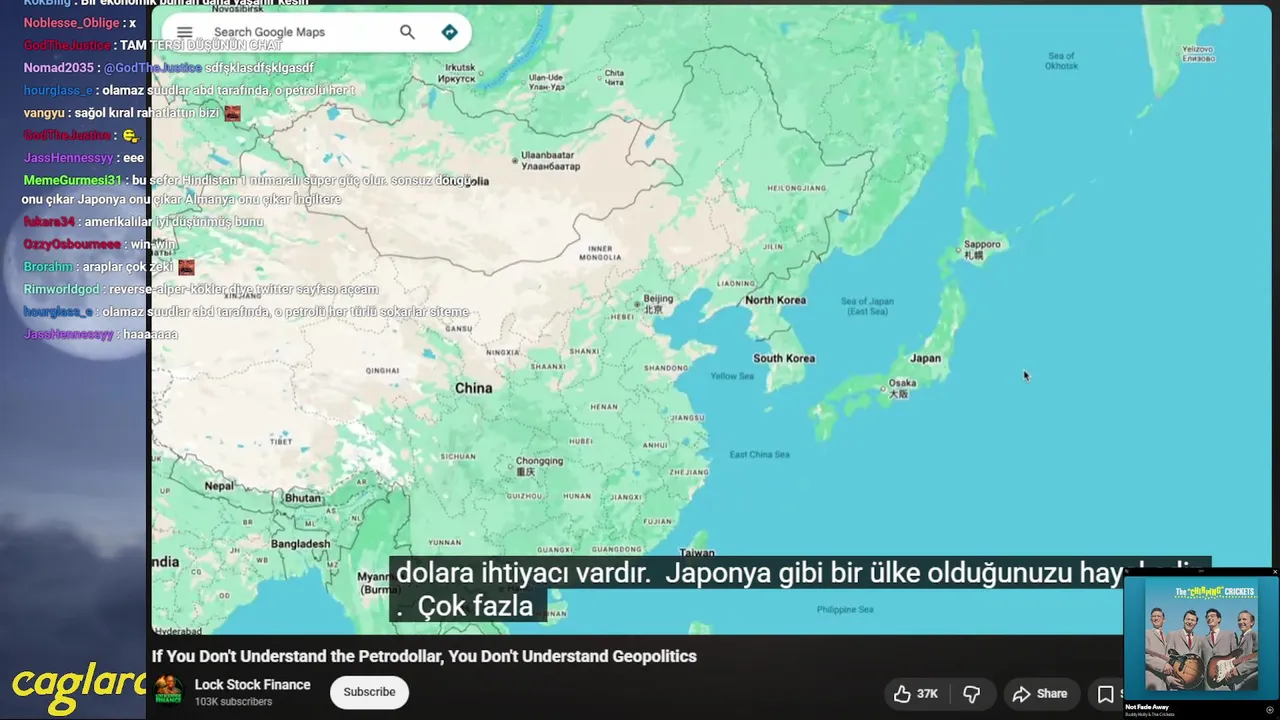The height and width of the screenshot is (720, 1280).
Task: Click the Sea of Japan label
Action: click(x=867, y=306)
